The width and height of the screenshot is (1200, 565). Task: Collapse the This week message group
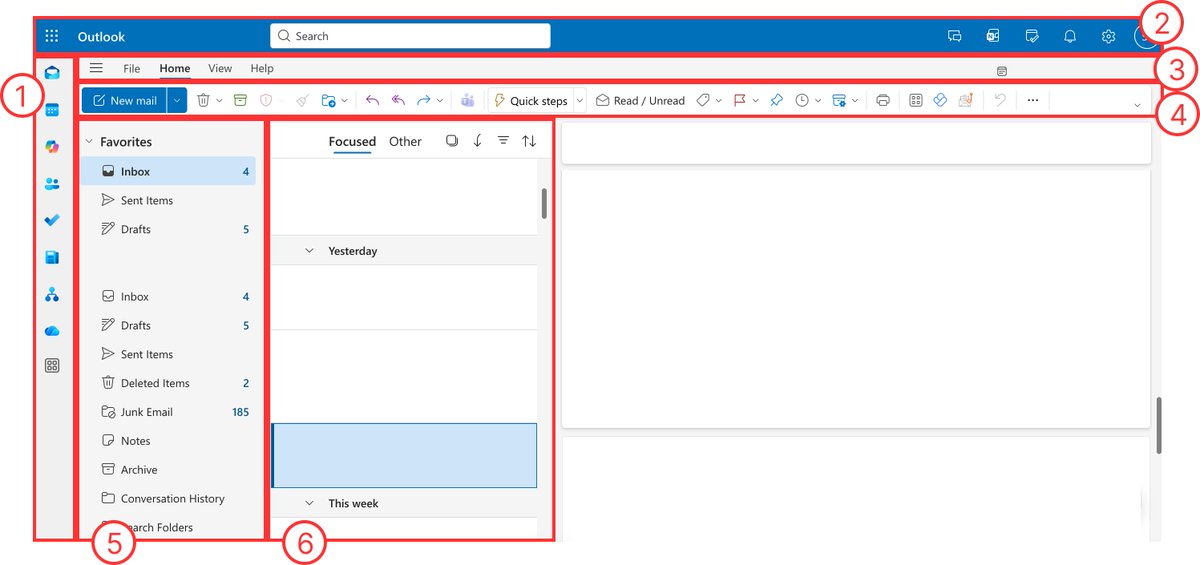(309, 503)
